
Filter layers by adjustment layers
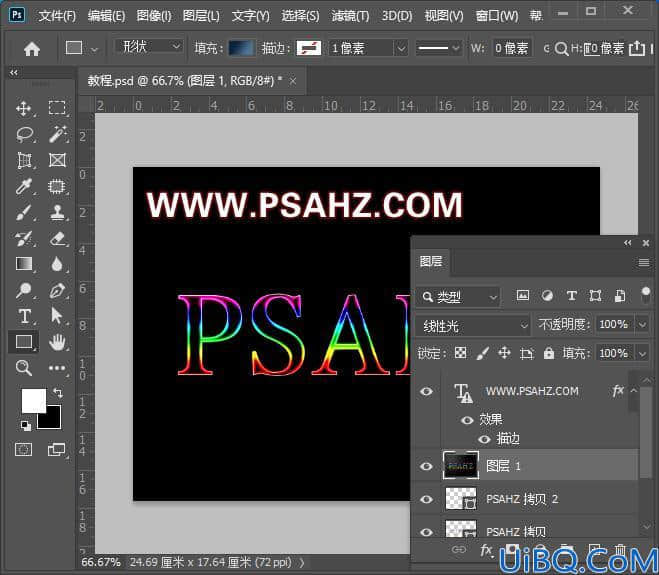tap(547, 296)
